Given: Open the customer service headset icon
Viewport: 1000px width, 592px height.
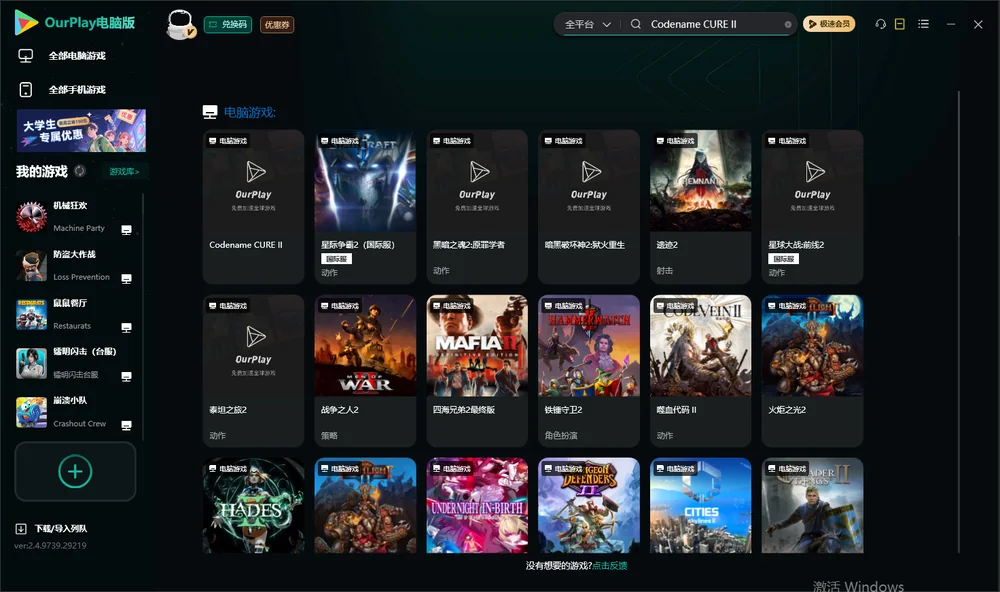Looking at the screenshot, I should pos(880,24).
